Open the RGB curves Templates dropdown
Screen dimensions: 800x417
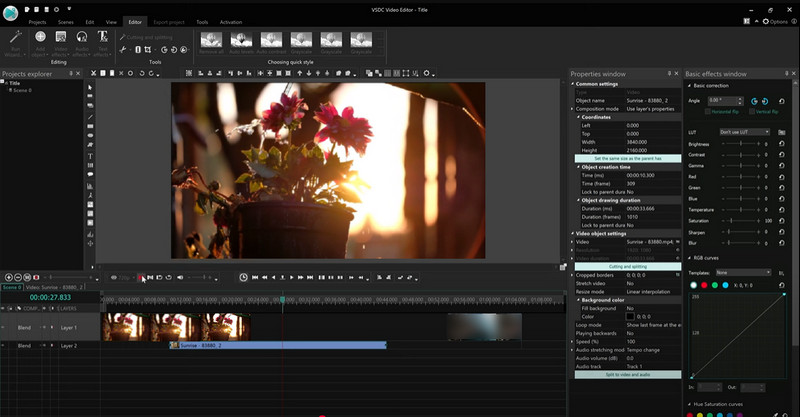click(743, 273)
